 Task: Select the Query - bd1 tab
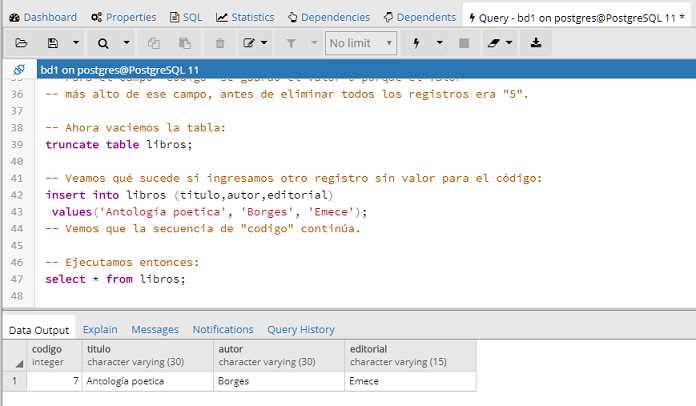click(x=577, y=18)
